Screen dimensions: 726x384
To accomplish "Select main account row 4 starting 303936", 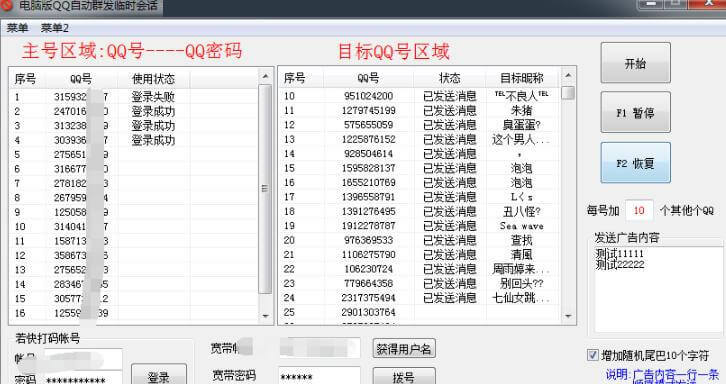I will point(134,140).
